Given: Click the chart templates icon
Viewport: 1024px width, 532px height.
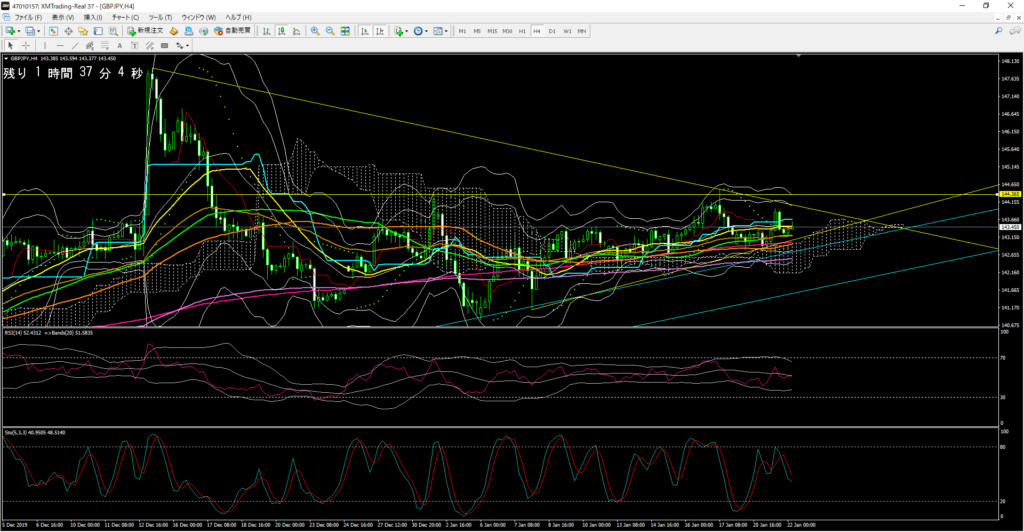Looking at the screenshot, I should point(438,31).
